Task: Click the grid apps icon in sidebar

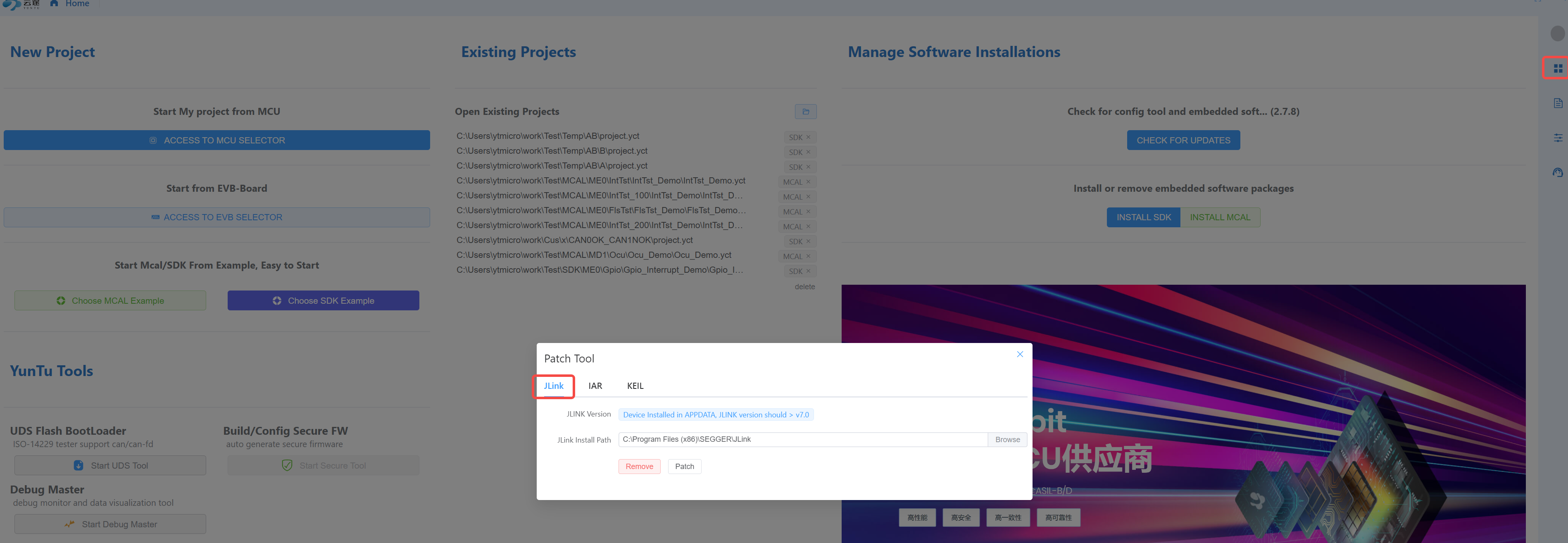Action: 1558,68
